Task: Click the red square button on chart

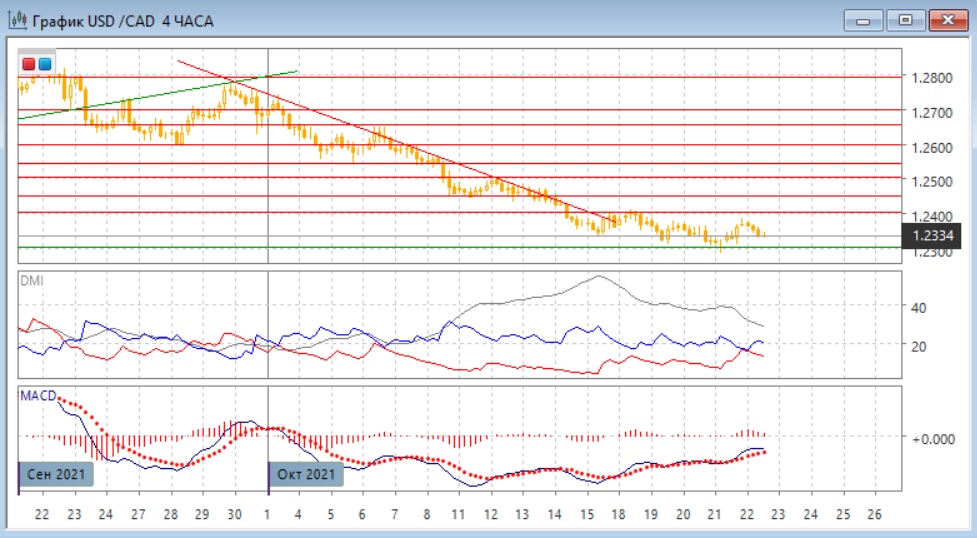Action: [x=28, y=64]
